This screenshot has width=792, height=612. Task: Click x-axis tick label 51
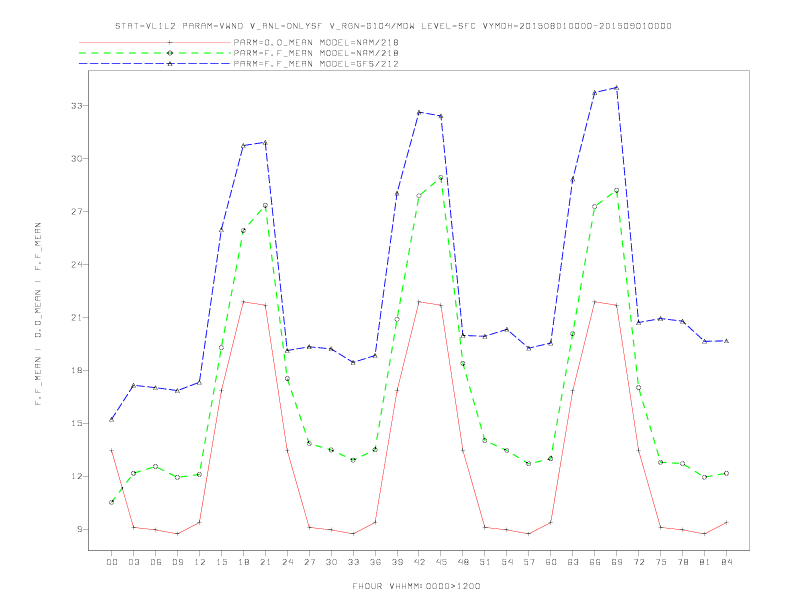click(x=485, y=562)
